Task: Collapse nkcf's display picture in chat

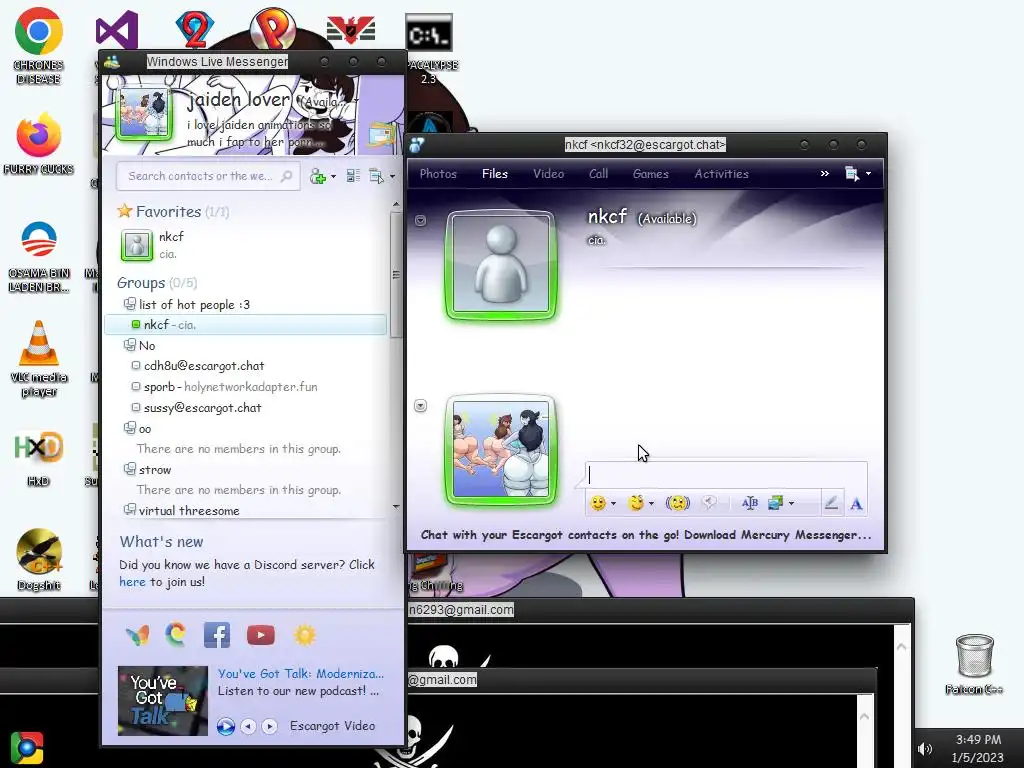Action: [421, 221]
